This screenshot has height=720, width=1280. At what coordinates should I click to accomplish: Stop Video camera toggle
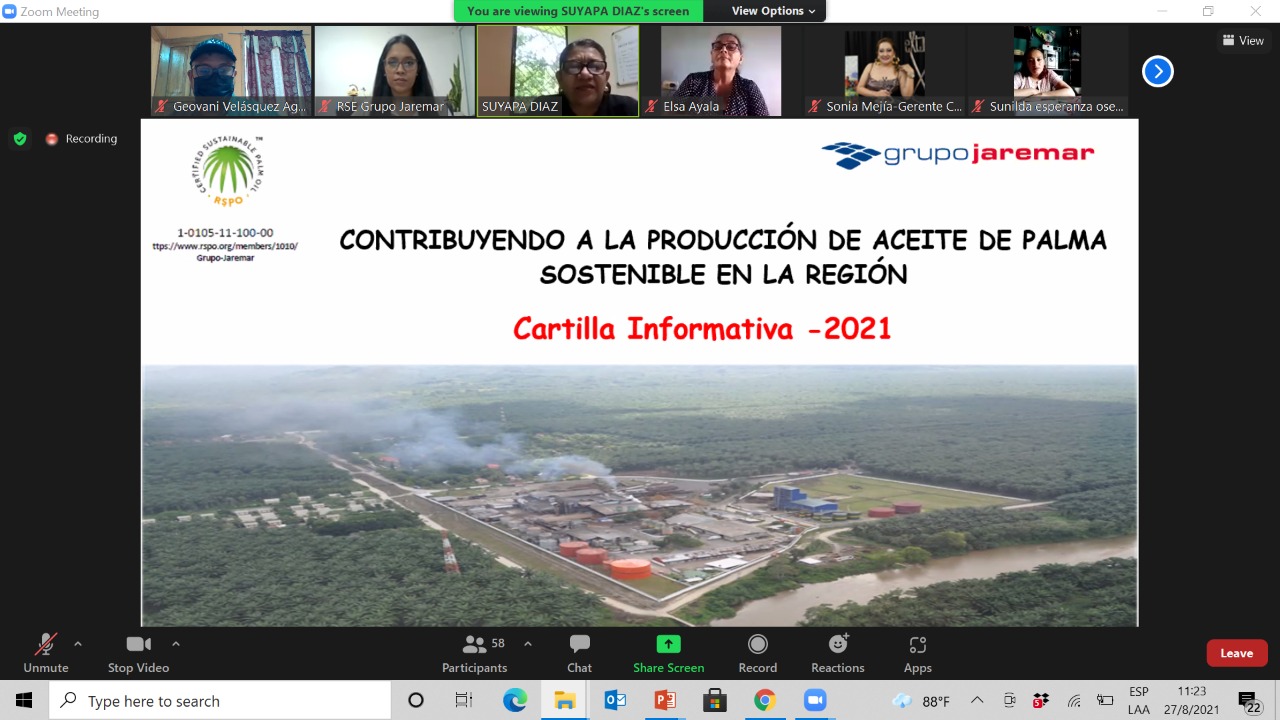138,653
